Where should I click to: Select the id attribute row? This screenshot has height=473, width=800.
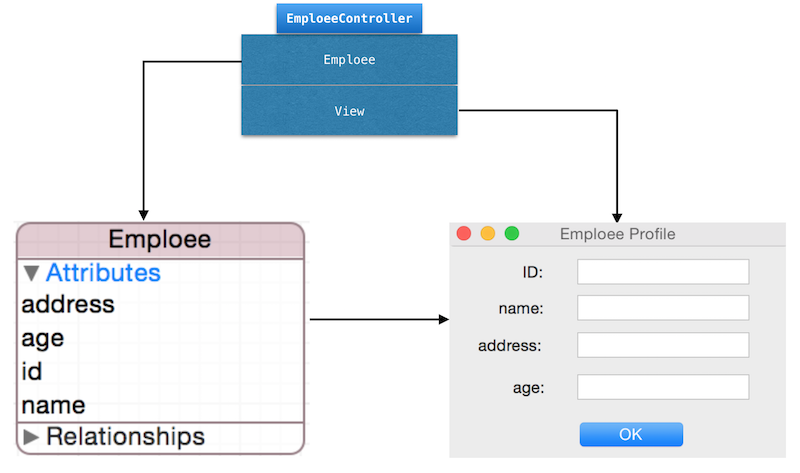31,372
